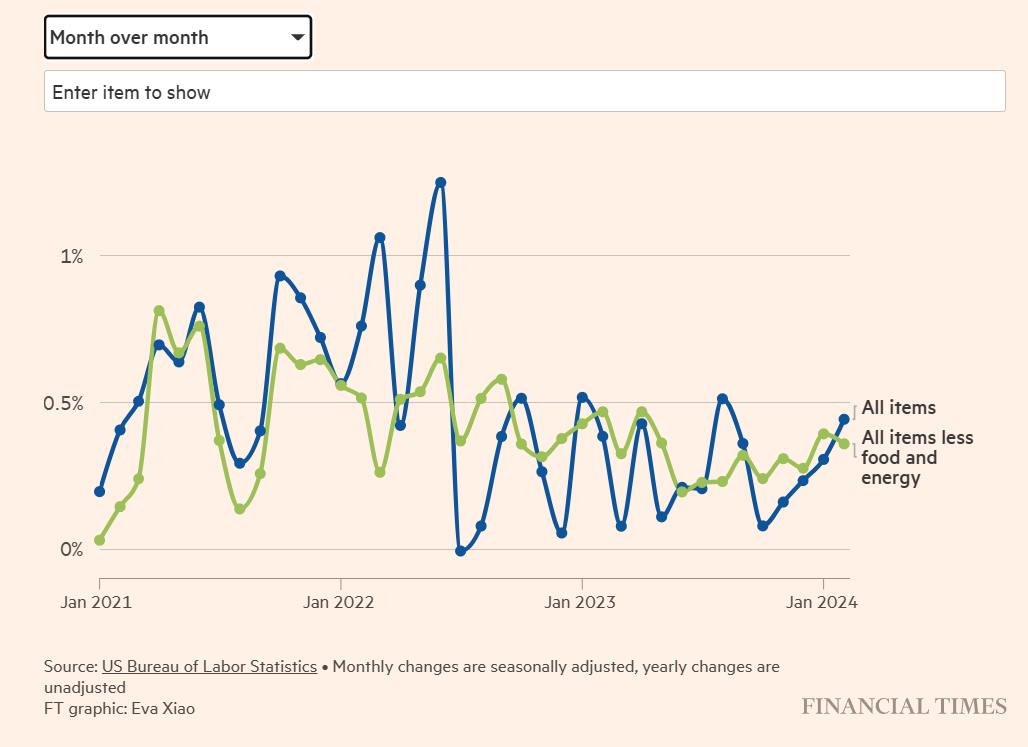Open the Month over month dropdown
1028x747 pixels.
[x=178, y=37]
